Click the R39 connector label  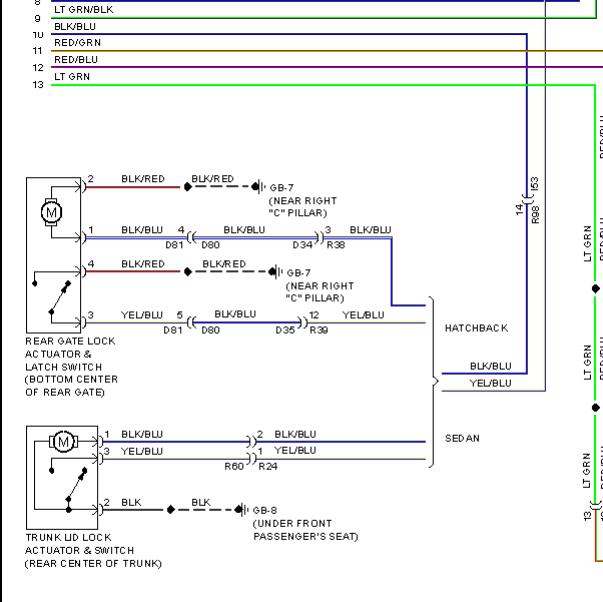(x=319, y=330)
